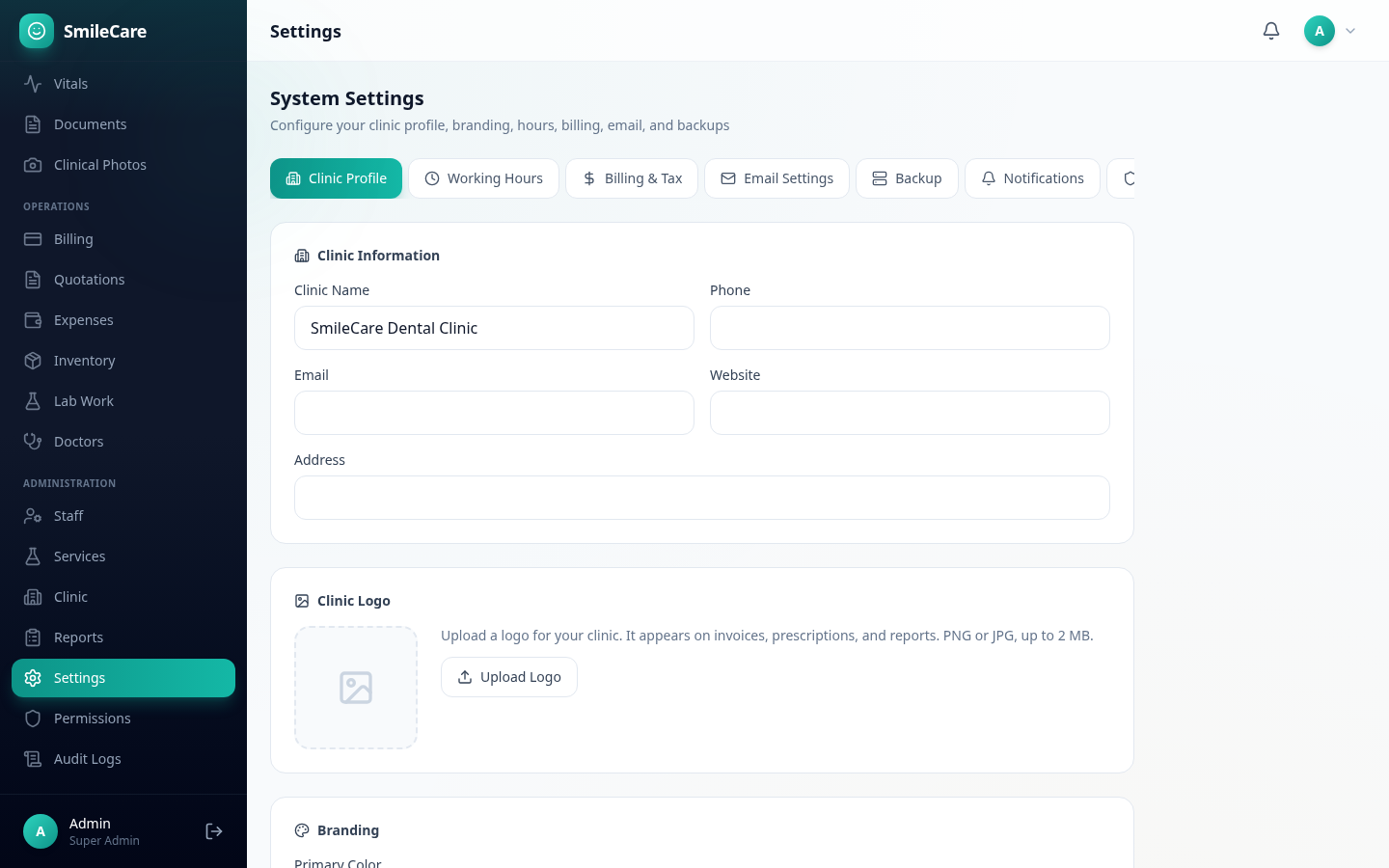This screenshot has width=1389, height=868.
Task: Click the Billing card icon in sidebar
Action: coord(33,239)
